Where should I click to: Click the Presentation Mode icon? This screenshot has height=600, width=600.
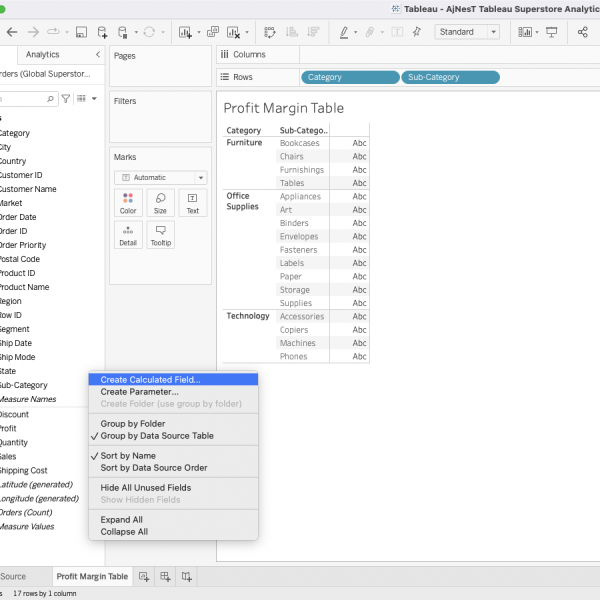pos(551,32)
